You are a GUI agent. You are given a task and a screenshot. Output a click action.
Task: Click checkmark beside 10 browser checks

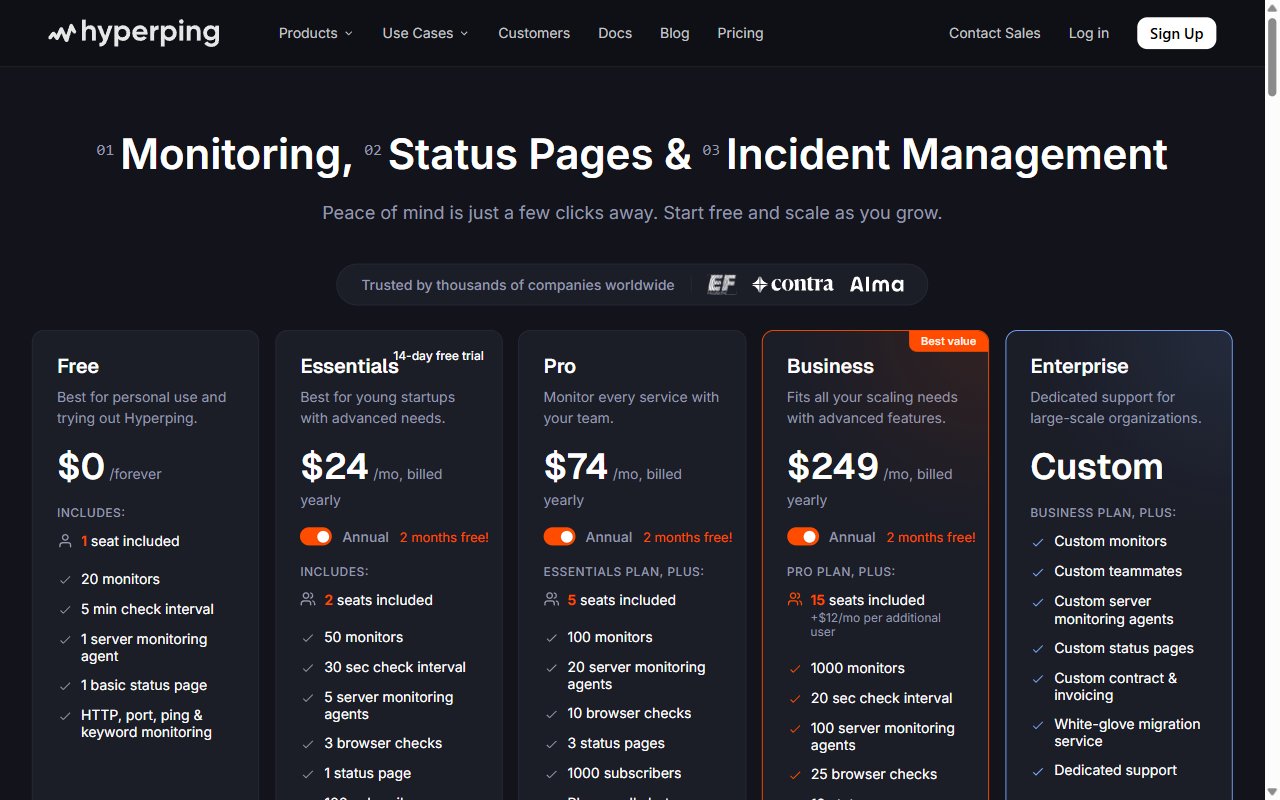click(x=551, y=713)
